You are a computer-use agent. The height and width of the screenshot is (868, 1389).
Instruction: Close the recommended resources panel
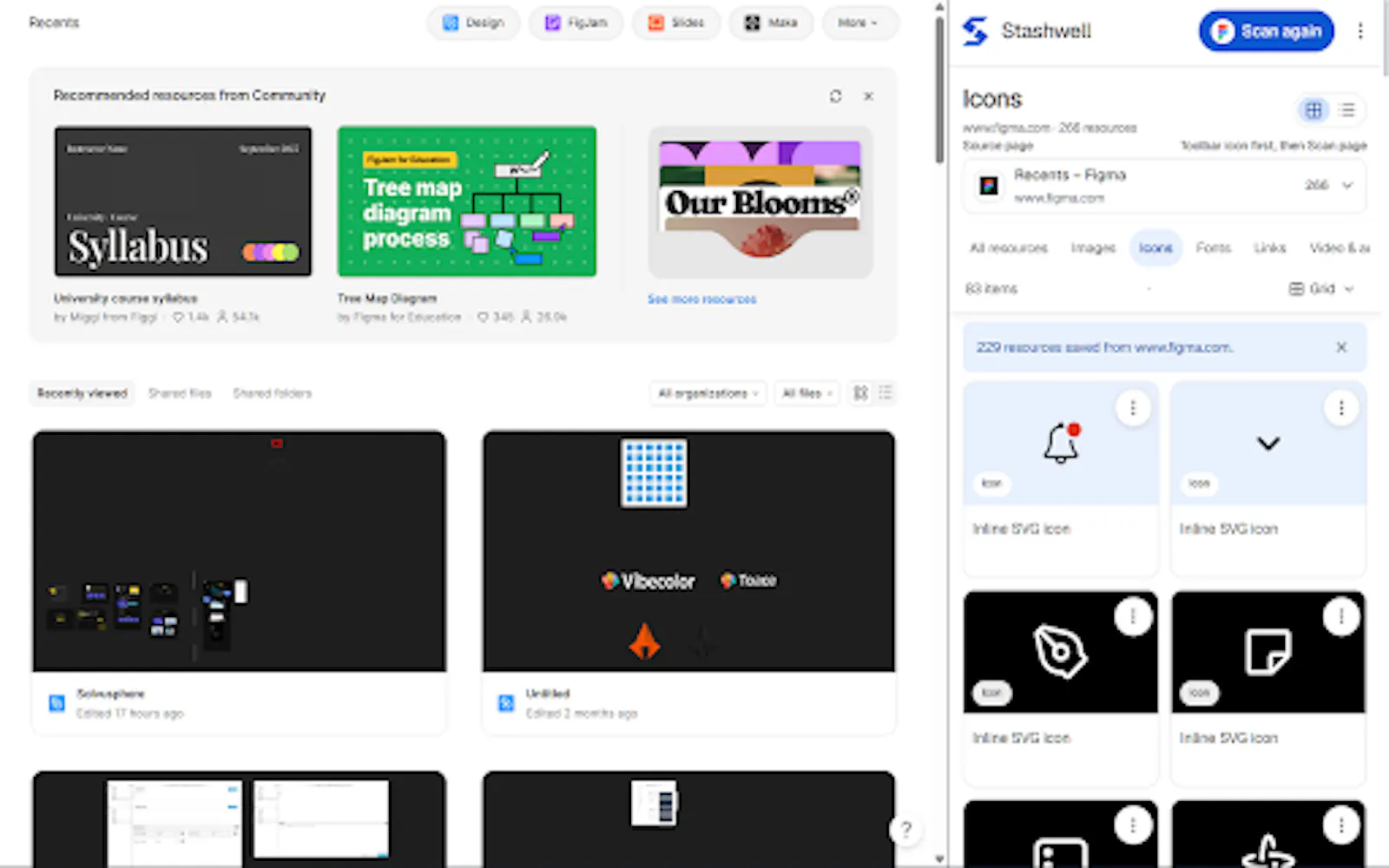869,96
